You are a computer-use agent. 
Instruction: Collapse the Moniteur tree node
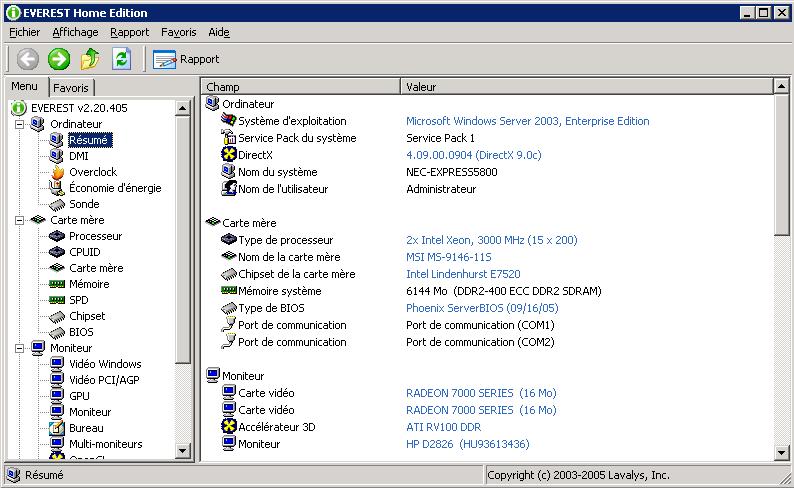click(19, 348)
